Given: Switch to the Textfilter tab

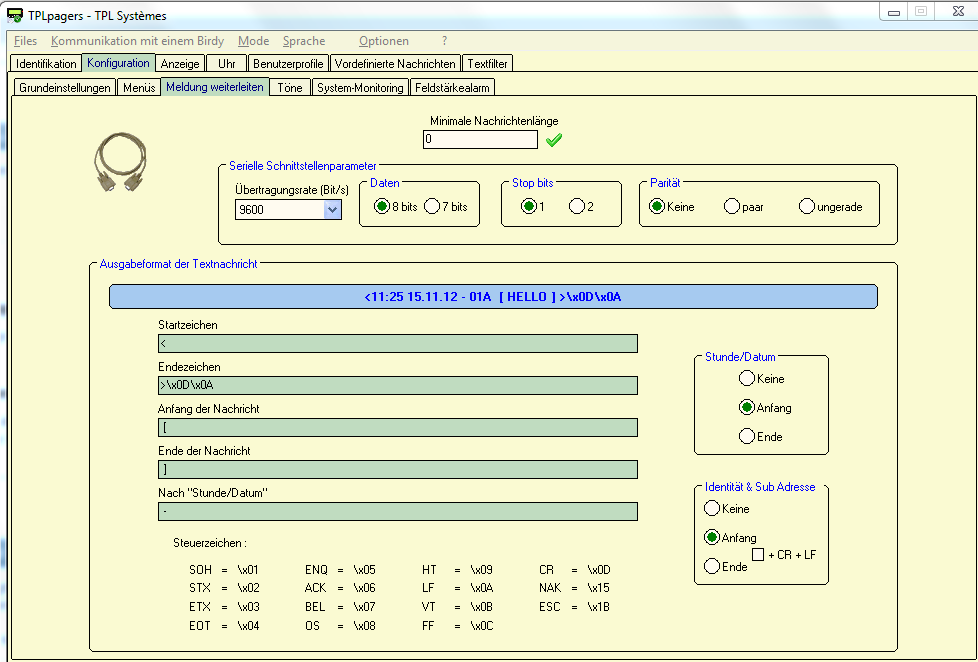Looking at the screenshot, I should (x=488, y=63).
